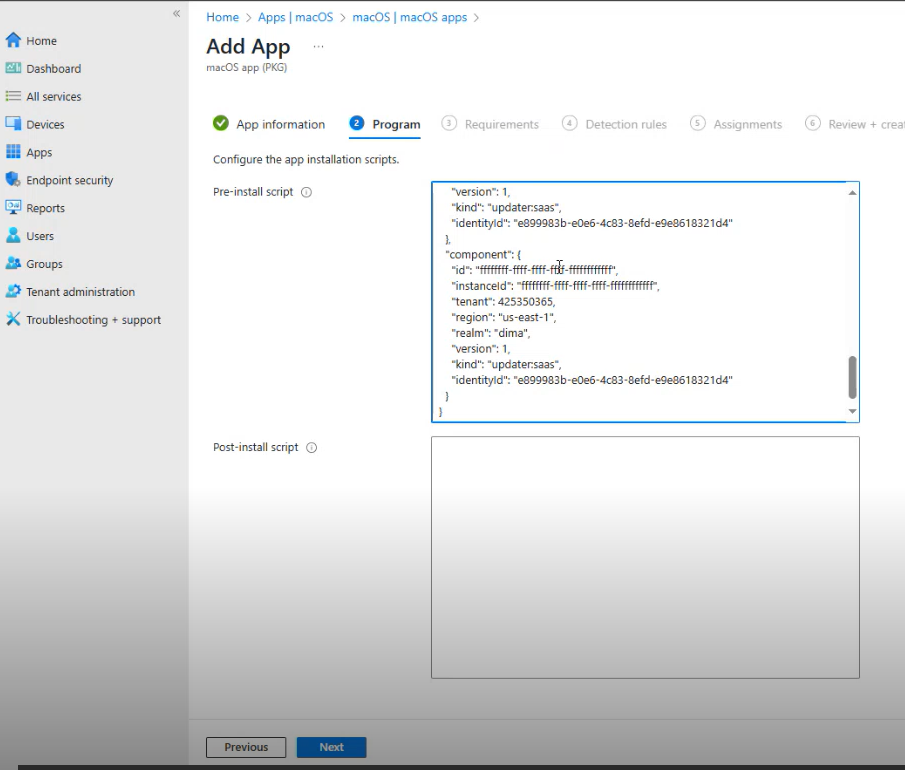Open the Review + create tab
This screenshot has height=776, width=905.
pos(866,124)
